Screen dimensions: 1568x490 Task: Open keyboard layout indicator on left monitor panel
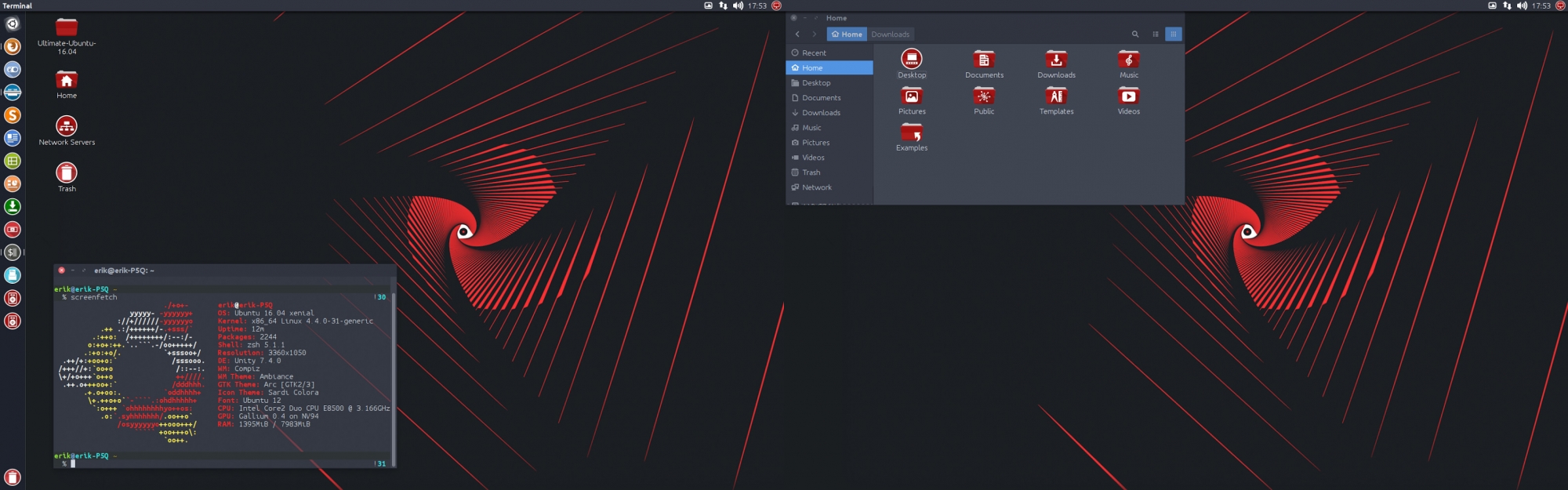708,5
